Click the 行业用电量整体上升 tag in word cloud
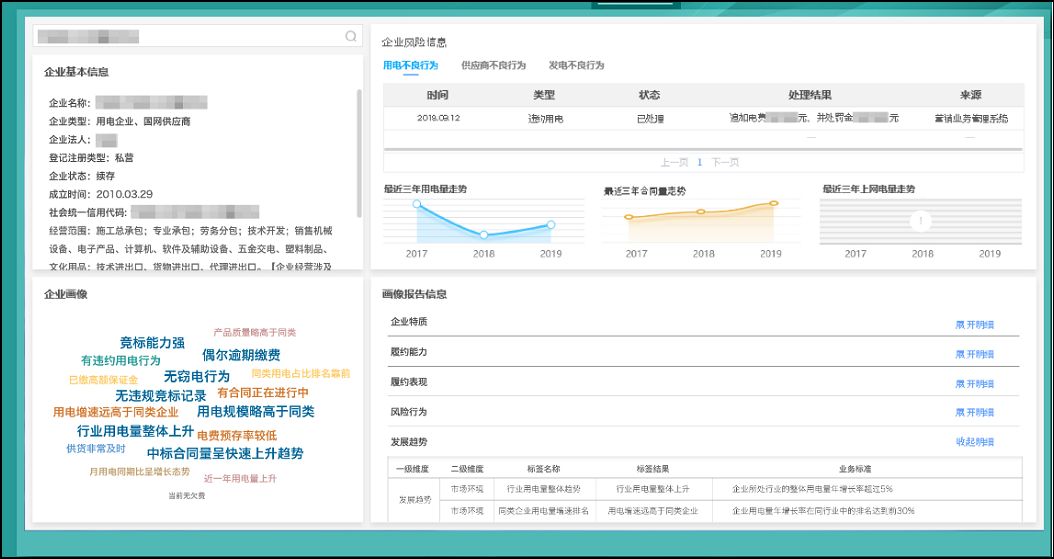 click(136, 431)
